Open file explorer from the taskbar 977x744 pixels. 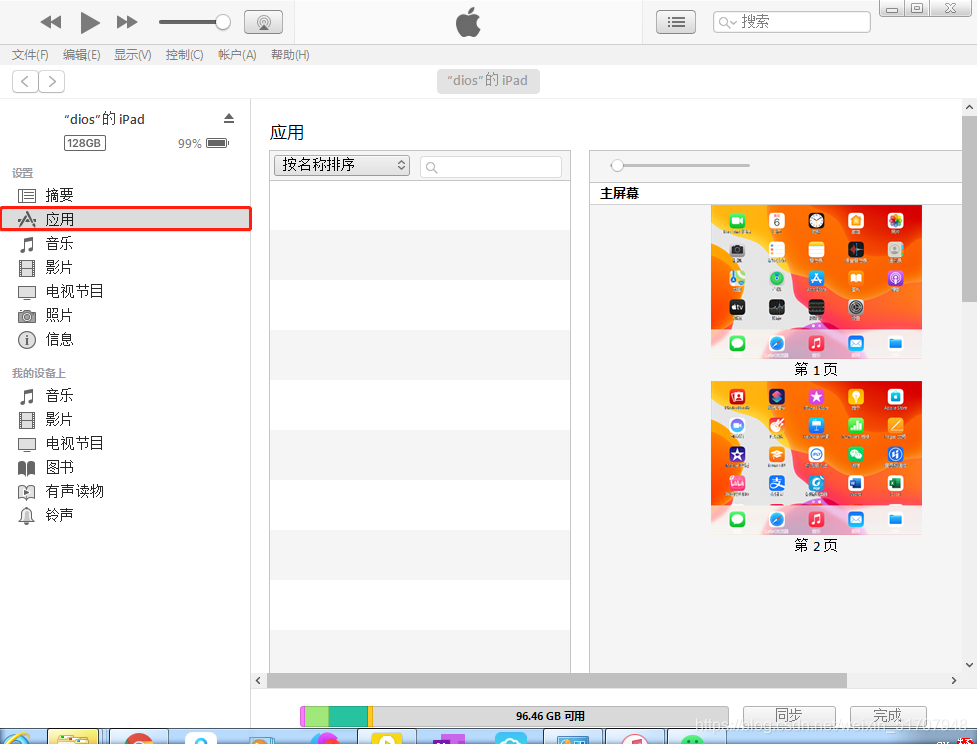point(73,737)
